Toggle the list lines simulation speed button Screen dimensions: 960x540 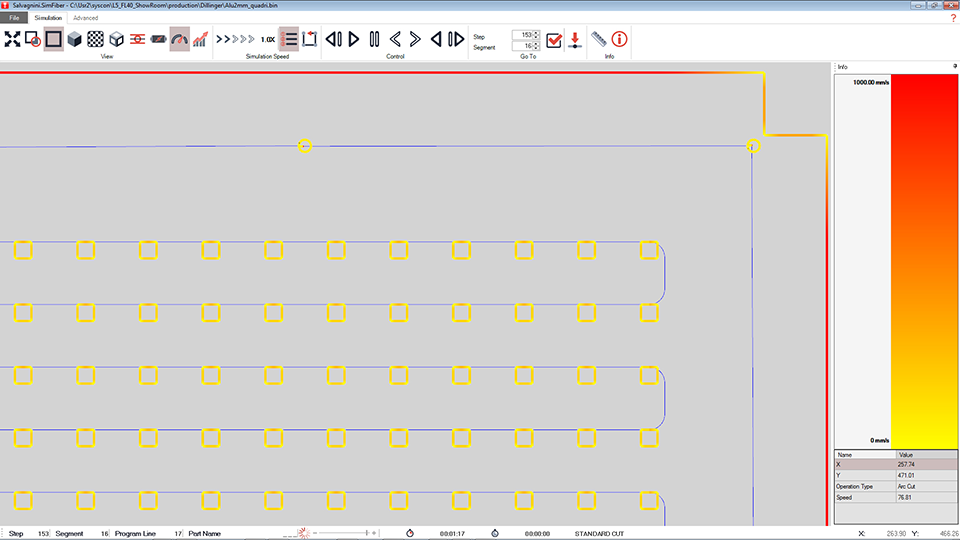point(289,39)
